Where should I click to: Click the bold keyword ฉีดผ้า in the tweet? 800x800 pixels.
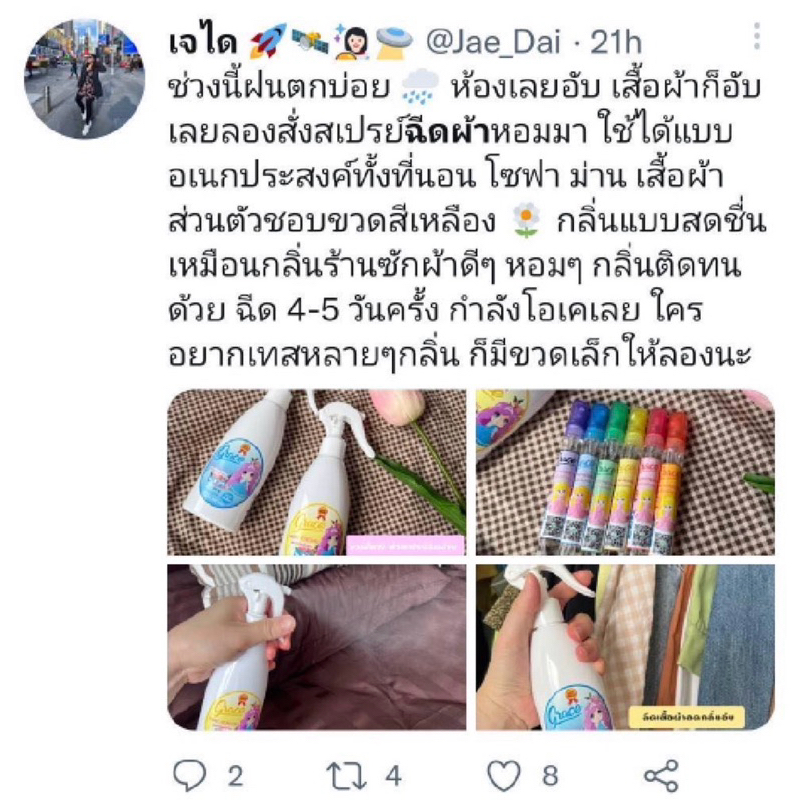coord(447,131)
